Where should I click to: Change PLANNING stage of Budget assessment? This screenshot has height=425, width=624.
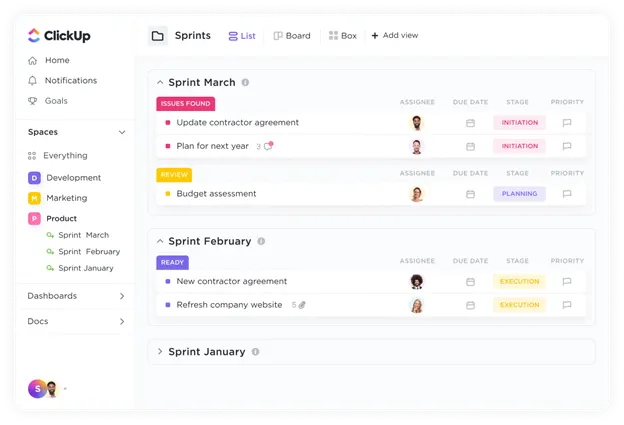520,194
